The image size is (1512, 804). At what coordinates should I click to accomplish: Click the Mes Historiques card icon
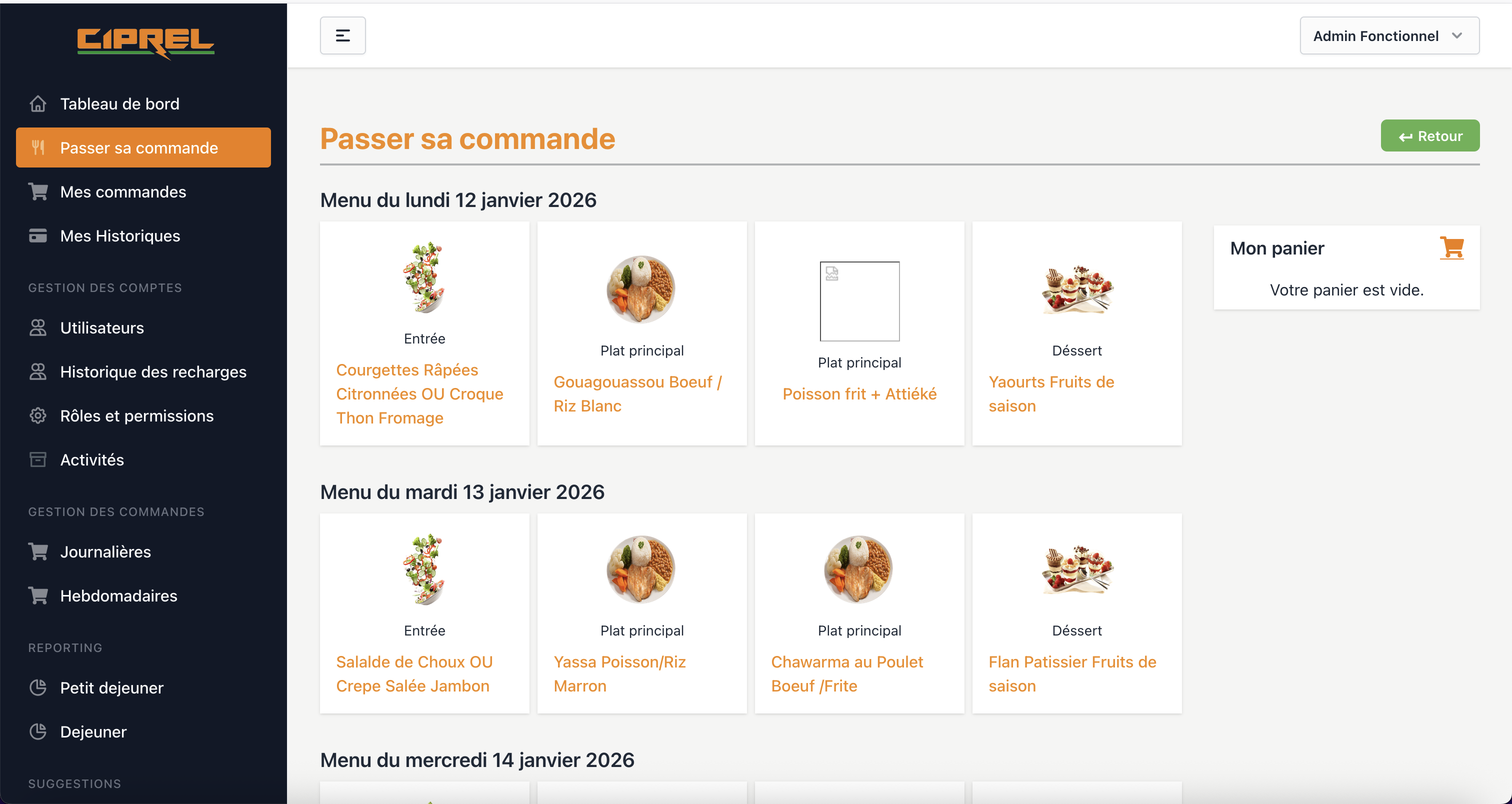pyautogui.click(x=38, y=236)
